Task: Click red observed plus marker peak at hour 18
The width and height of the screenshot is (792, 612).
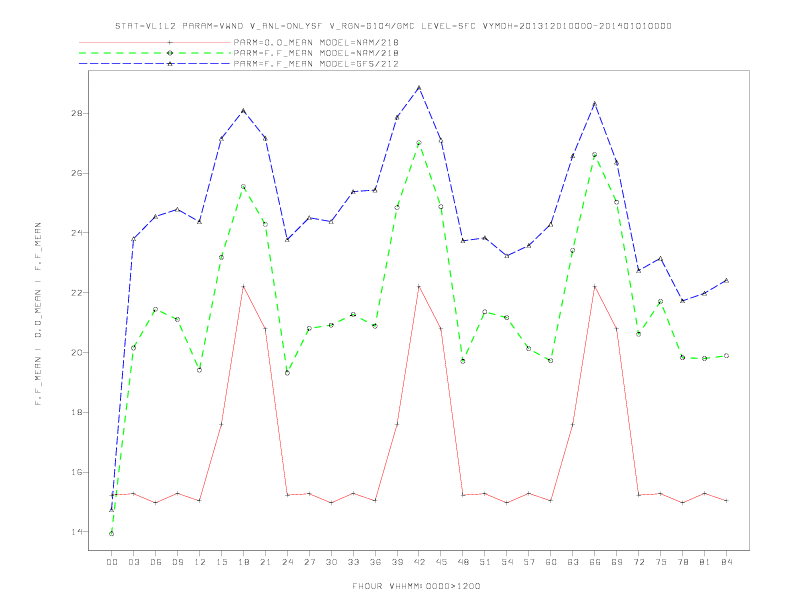Action: (x=243, y=286)
